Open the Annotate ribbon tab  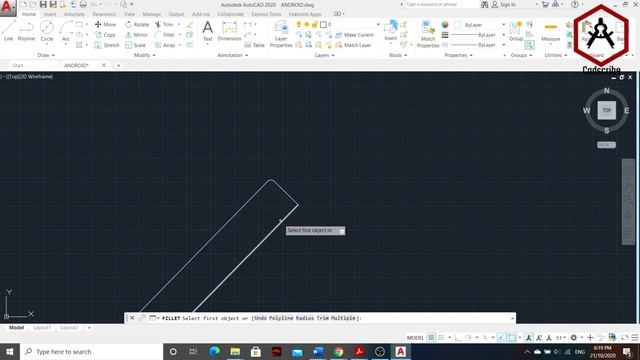click(74, 14)
